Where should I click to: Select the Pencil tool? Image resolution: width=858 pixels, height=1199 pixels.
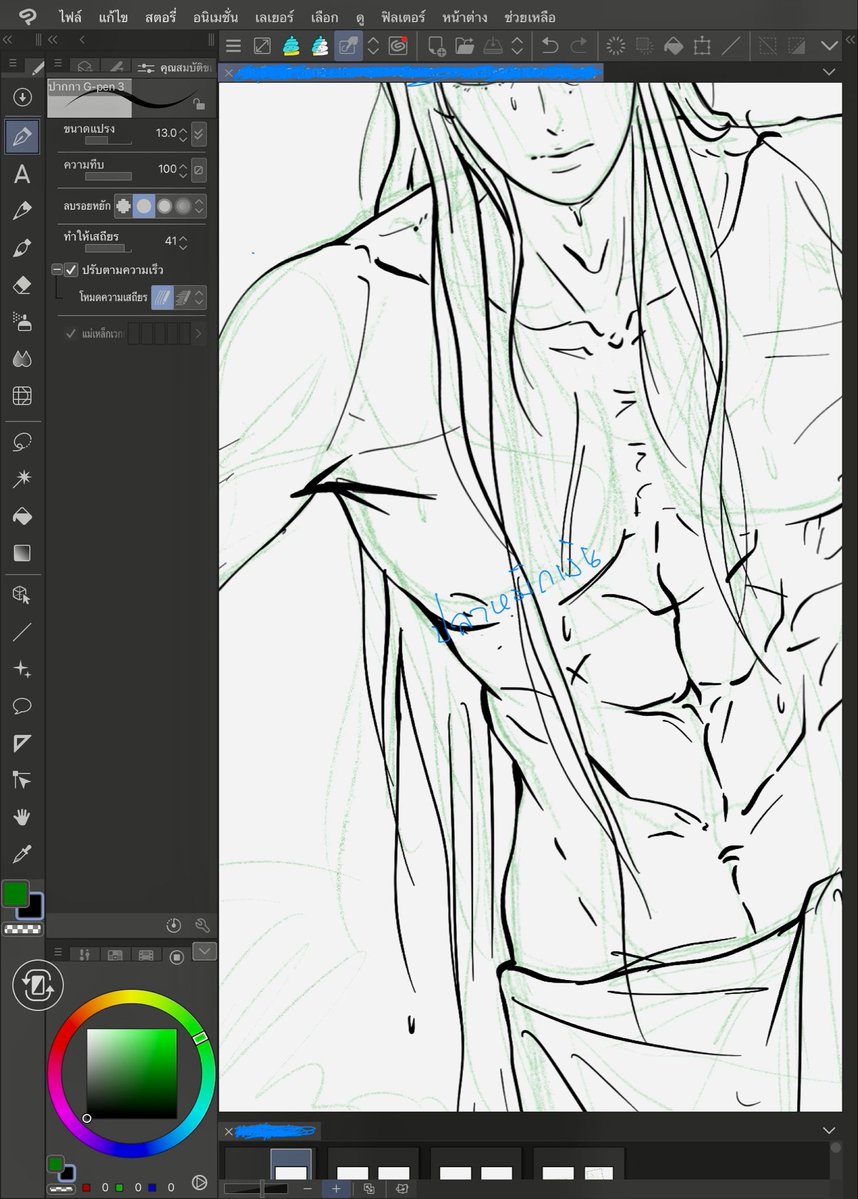click(22, 210)
